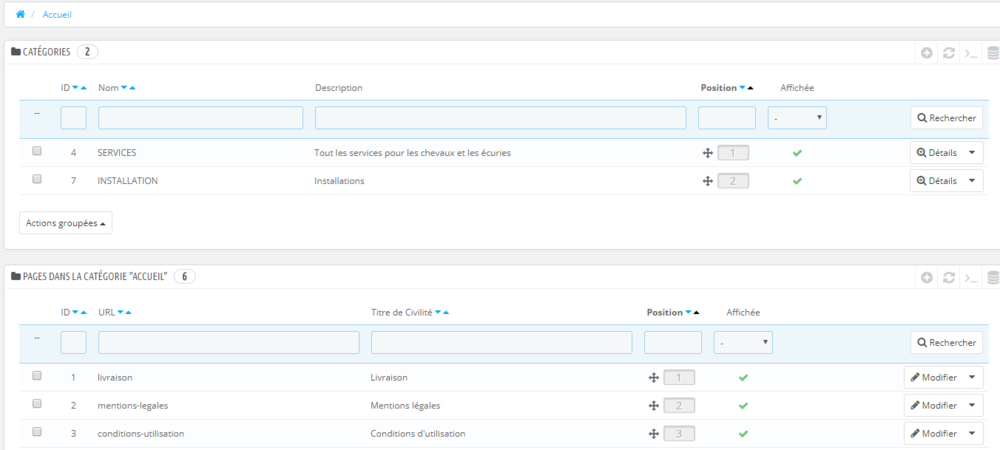Click Modifier for the livraison page
Viewport: 1000px width, 450px height.
(x=934, y=377)
